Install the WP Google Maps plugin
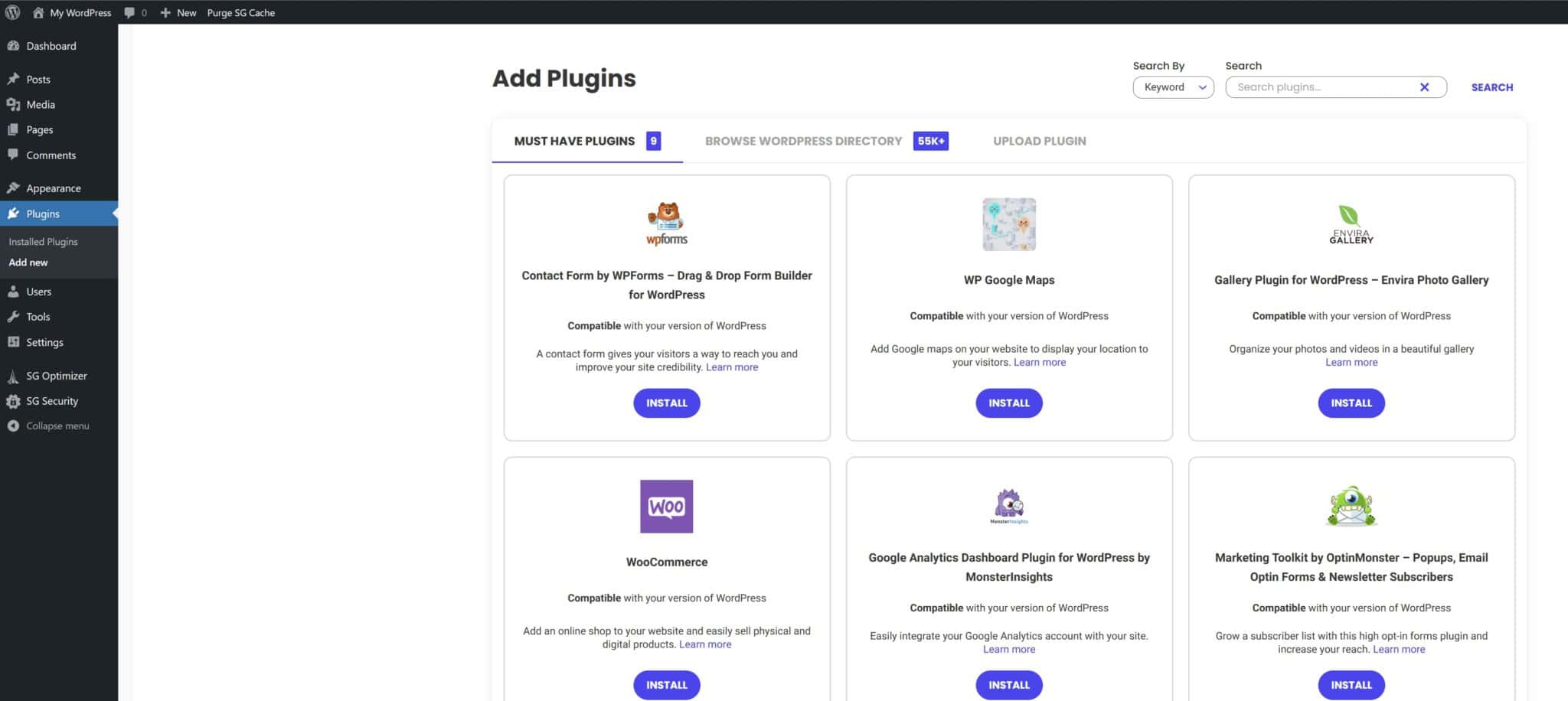 (1008, 403)
